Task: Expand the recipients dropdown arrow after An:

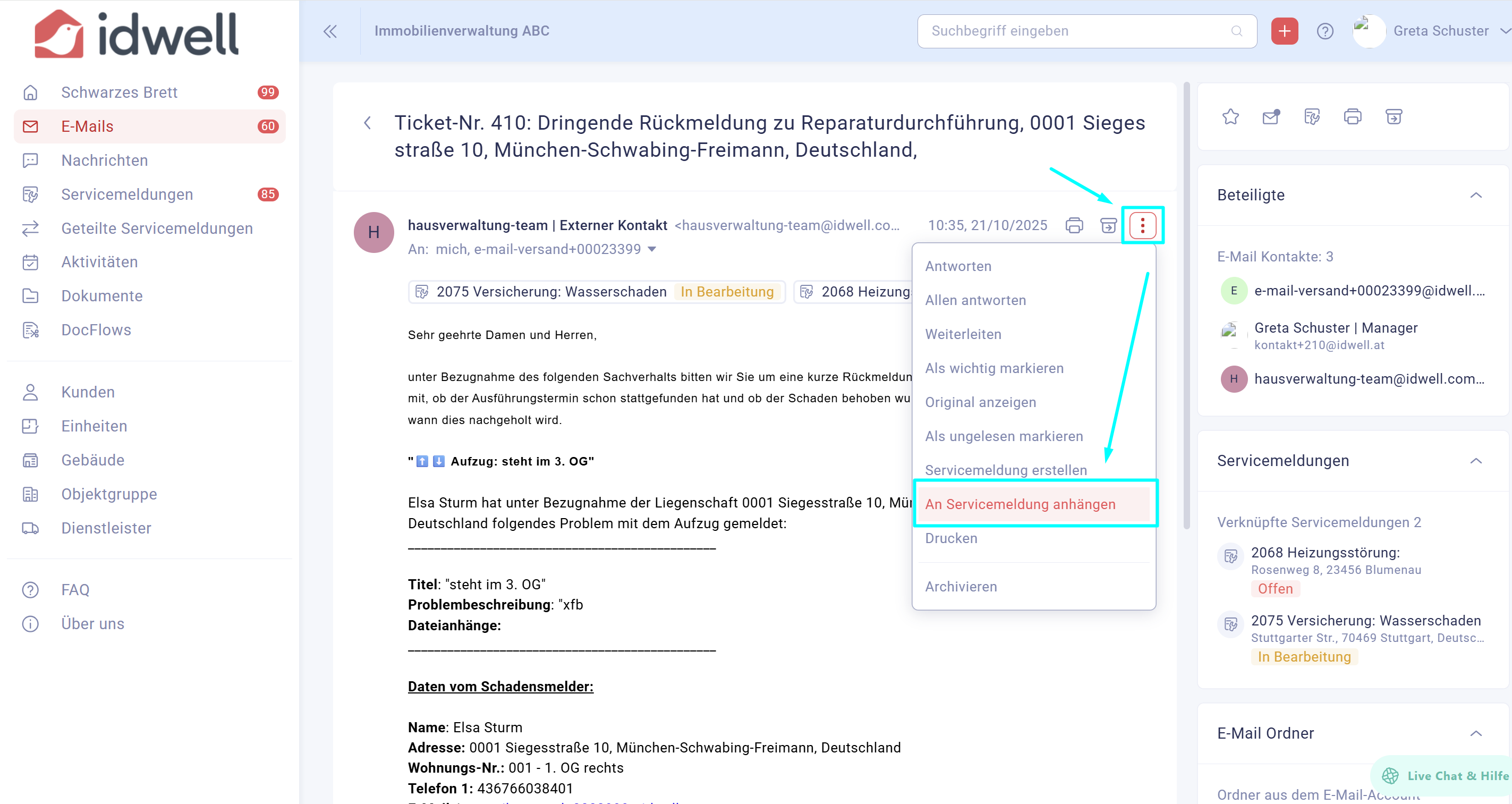Action: point(651,249)
